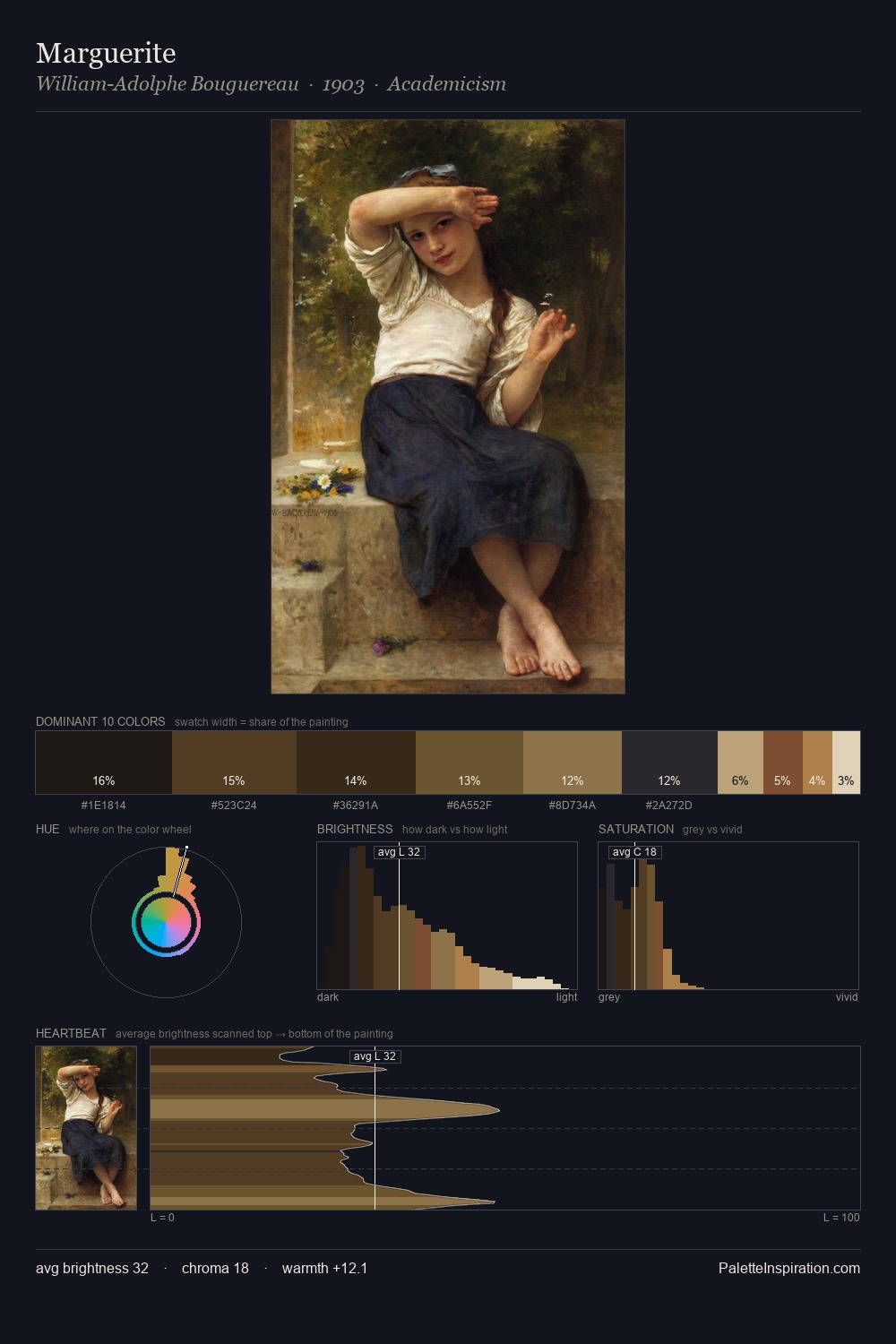Click the 'dark' brightness axis label

[x=328, y=997]
